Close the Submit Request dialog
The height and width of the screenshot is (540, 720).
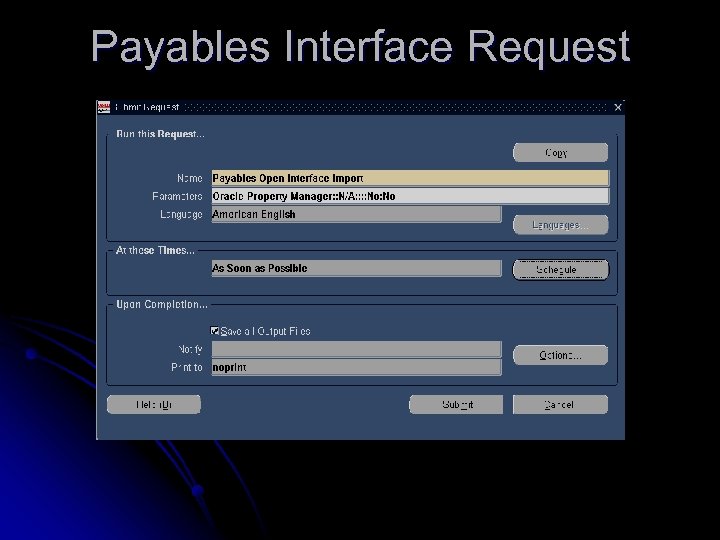pyautogui.click(x=618, y=107)
